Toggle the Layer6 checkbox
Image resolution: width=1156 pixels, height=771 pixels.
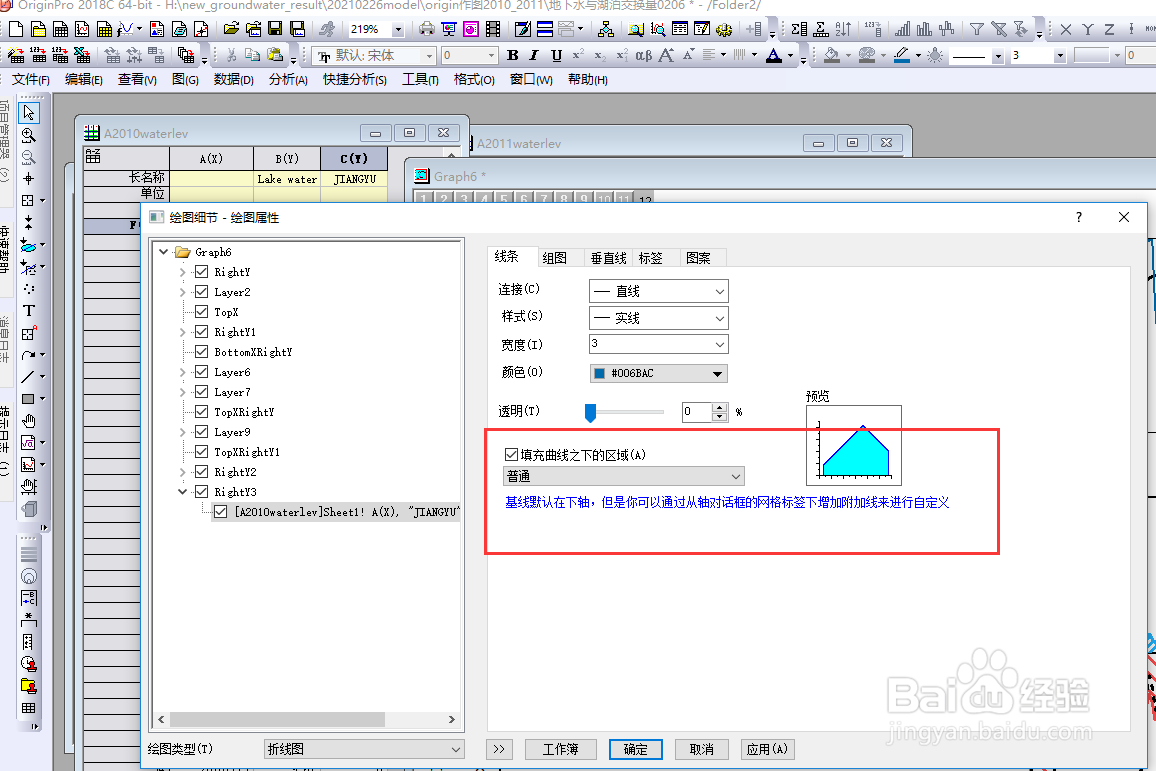tap(201, 372)
